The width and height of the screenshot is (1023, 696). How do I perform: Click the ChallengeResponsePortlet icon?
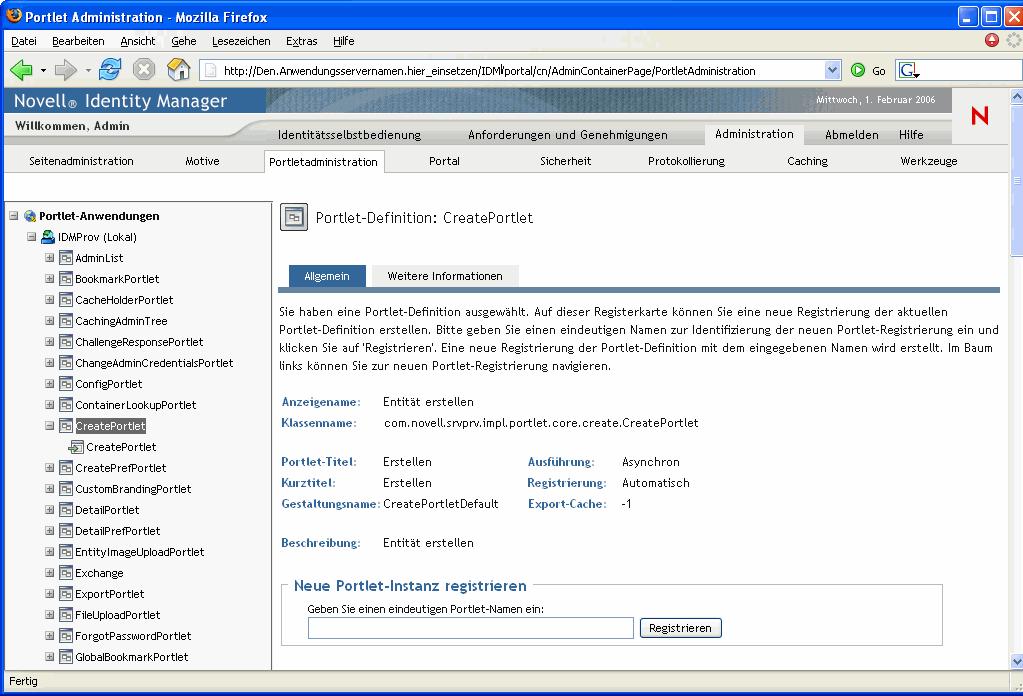tap(65, 342)
